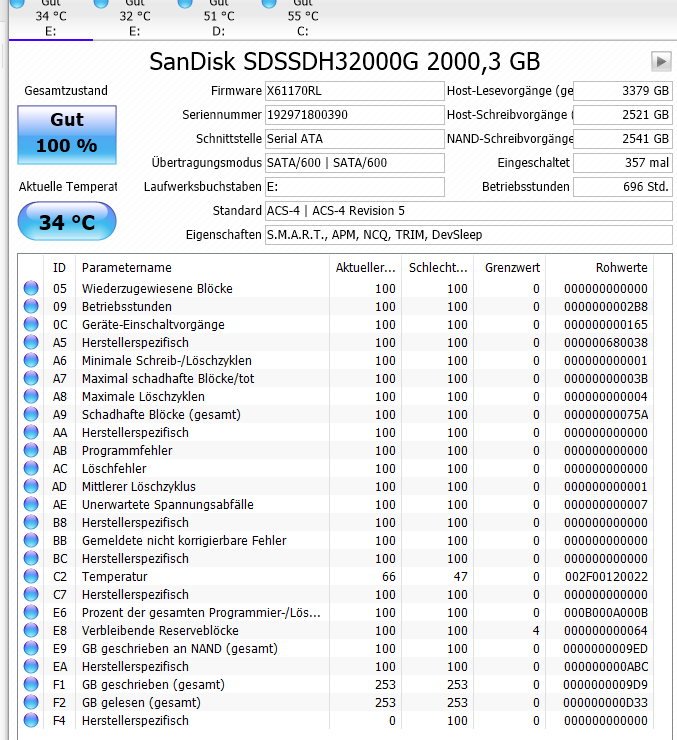This screenshot has height=740, width=677.
Task: Select the 55 °C drive C: tab
Action: click(303, 19)
